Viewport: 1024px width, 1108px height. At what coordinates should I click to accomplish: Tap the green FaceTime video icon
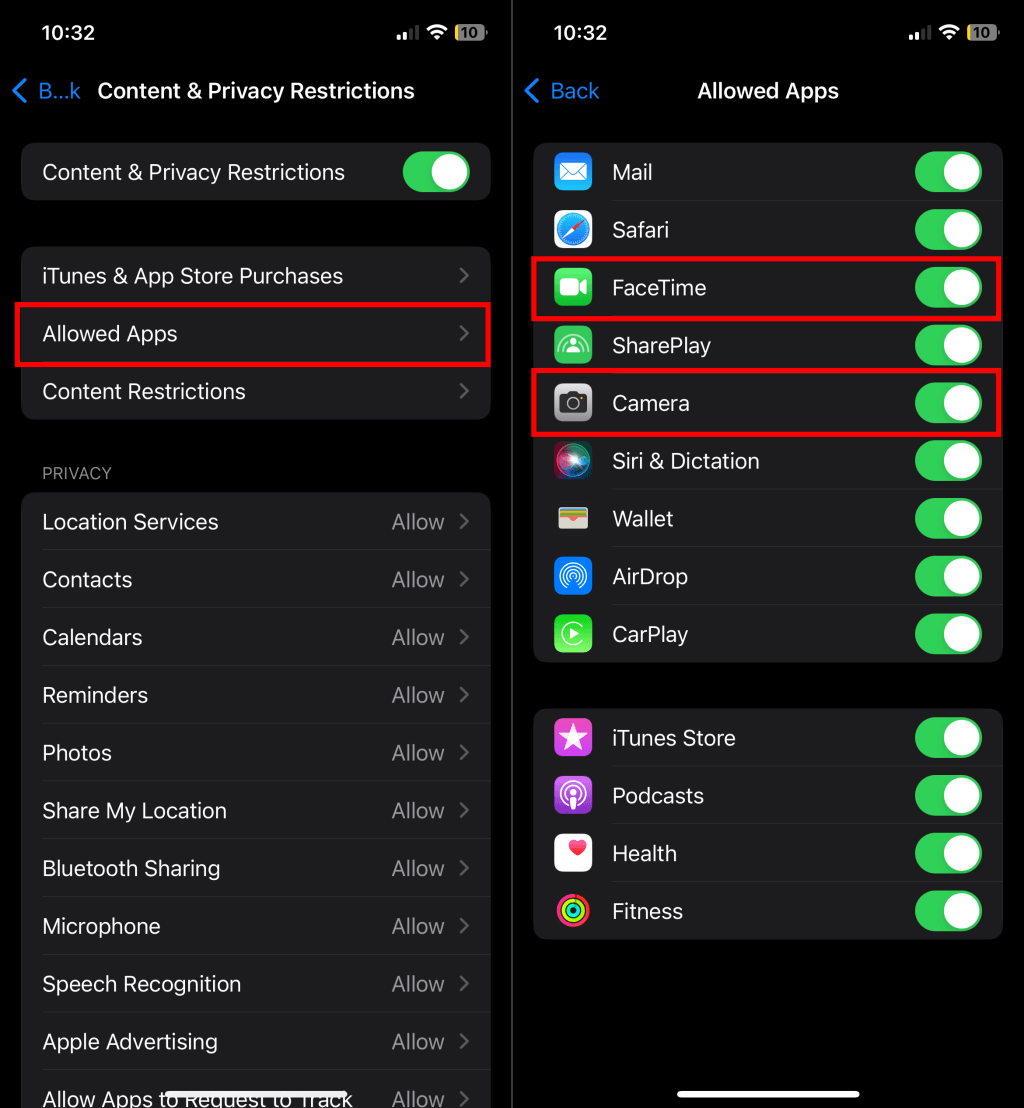572,288
